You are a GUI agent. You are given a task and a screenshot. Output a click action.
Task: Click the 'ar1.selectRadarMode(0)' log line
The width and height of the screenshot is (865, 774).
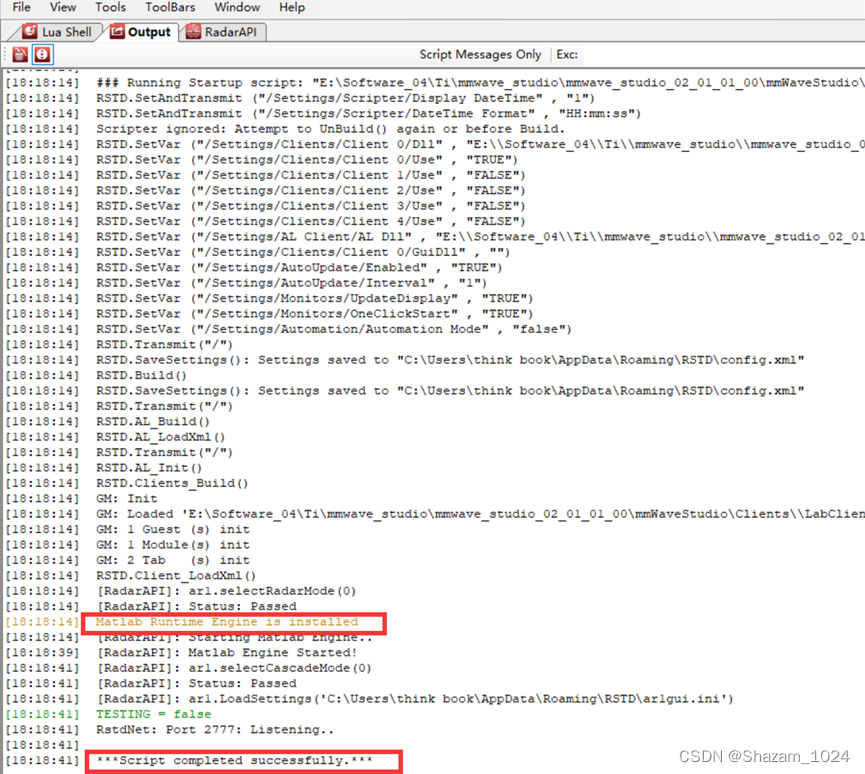[x=226, y=591]
